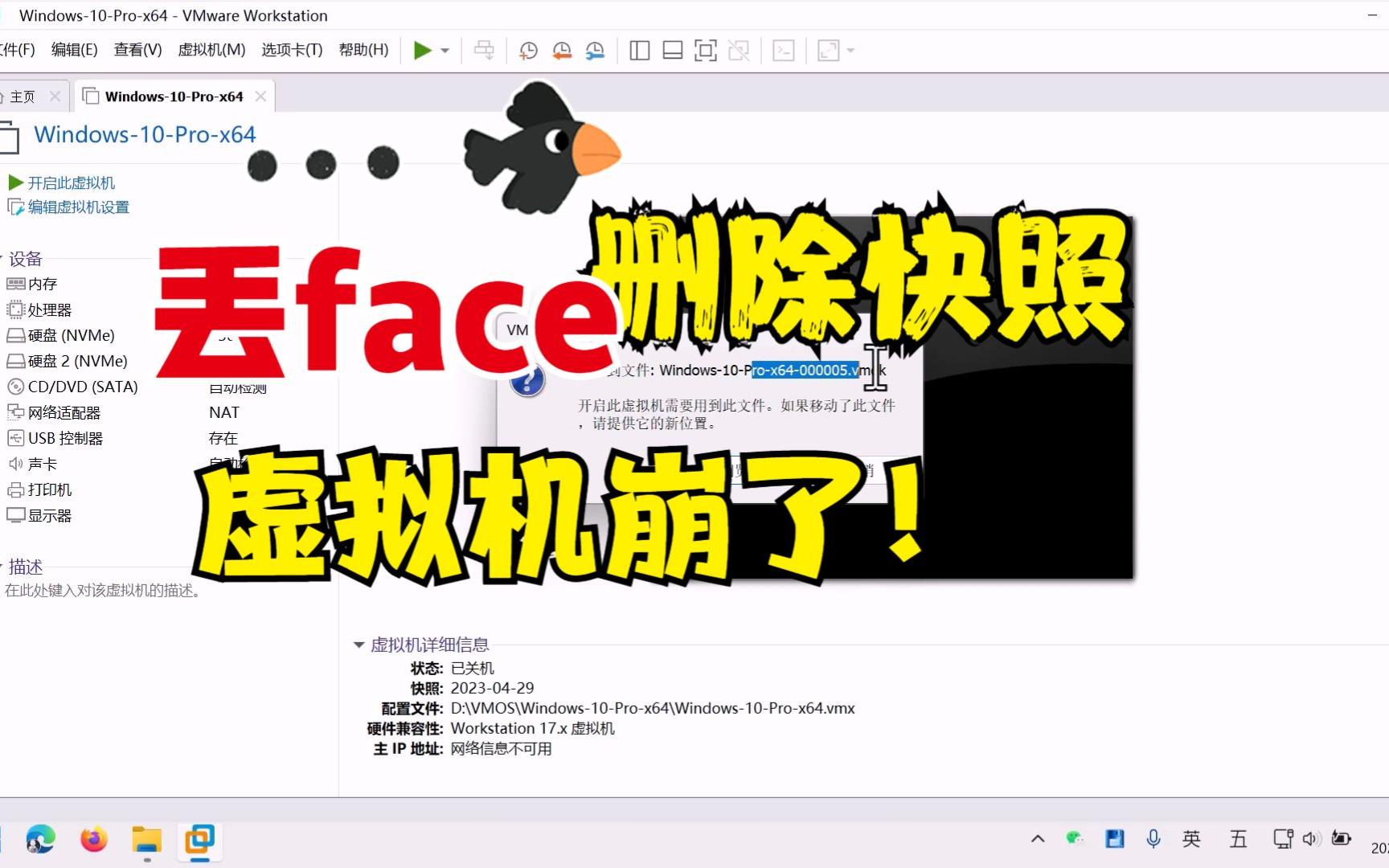Click revert to snapshot icon
This screenshot has width=1389, height=868.
(562, 51)
